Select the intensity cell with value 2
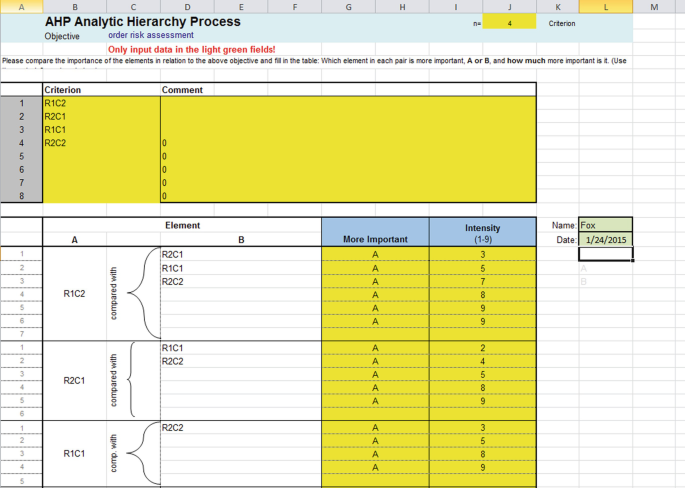Viewport: 685px width, 488px height. click(482, 348)
